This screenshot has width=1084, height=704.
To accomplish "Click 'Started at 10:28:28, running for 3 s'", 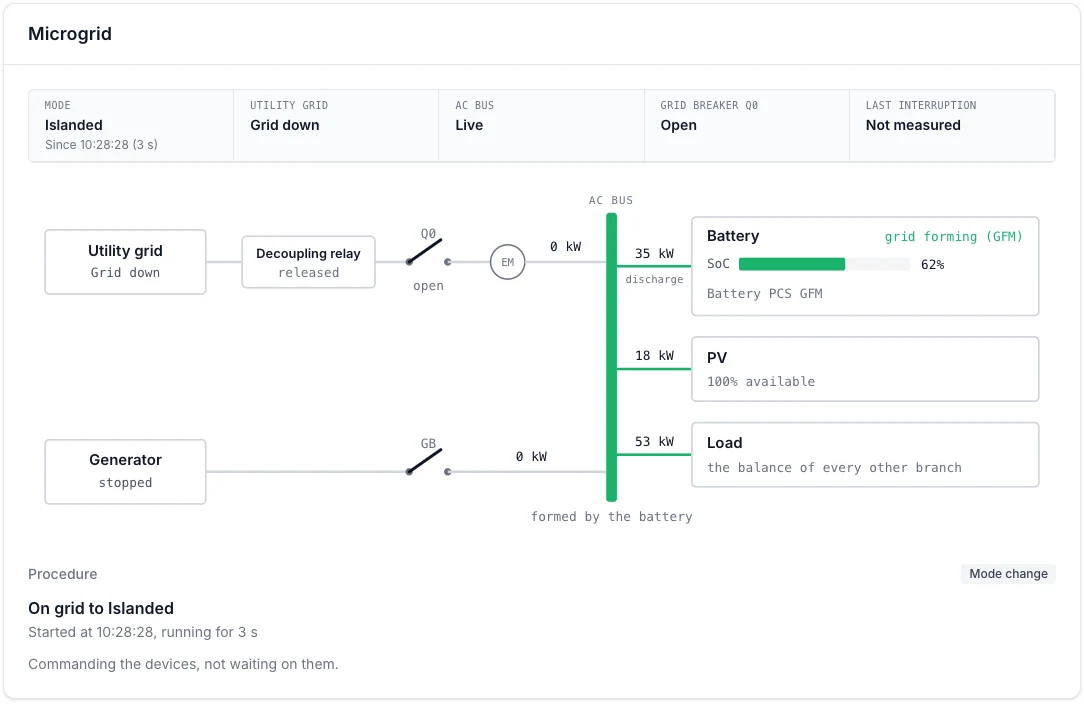I will [143, 632].
